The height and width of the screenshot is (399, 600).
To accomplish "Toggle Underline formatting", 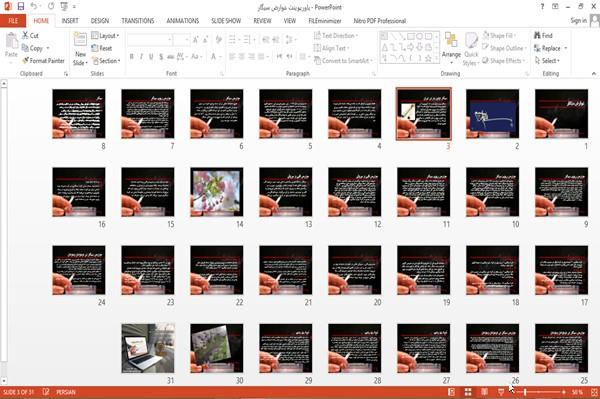I will click(x=151, y=57).
